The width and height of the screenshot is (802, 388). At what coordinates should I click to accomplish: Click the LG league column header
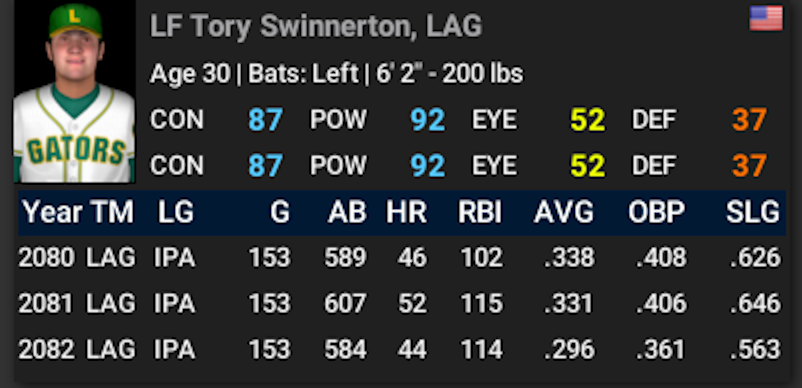click(x=175, y=212)
